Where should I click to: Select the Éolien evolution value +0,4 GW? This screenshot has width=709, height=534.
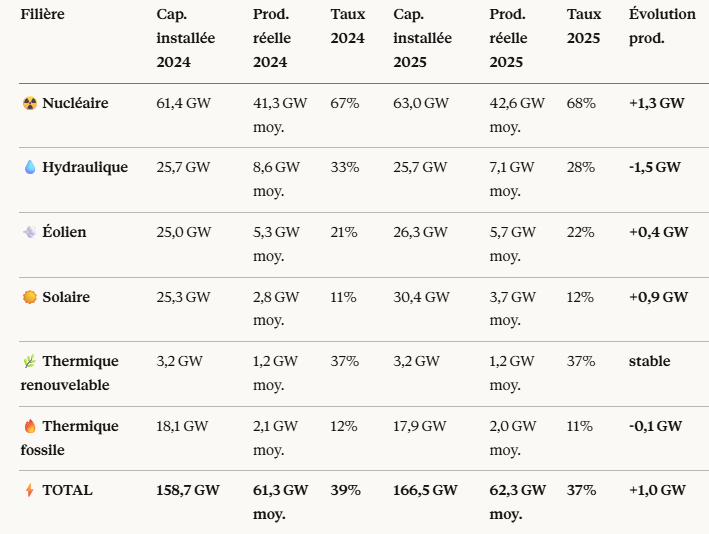pyautogui.click(x=658, y=232)
